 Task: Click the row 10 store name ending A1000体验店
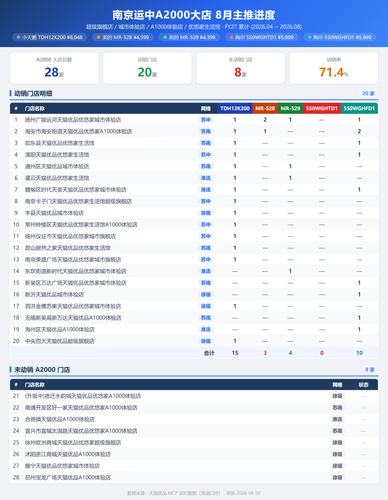[x=81, y=225]
